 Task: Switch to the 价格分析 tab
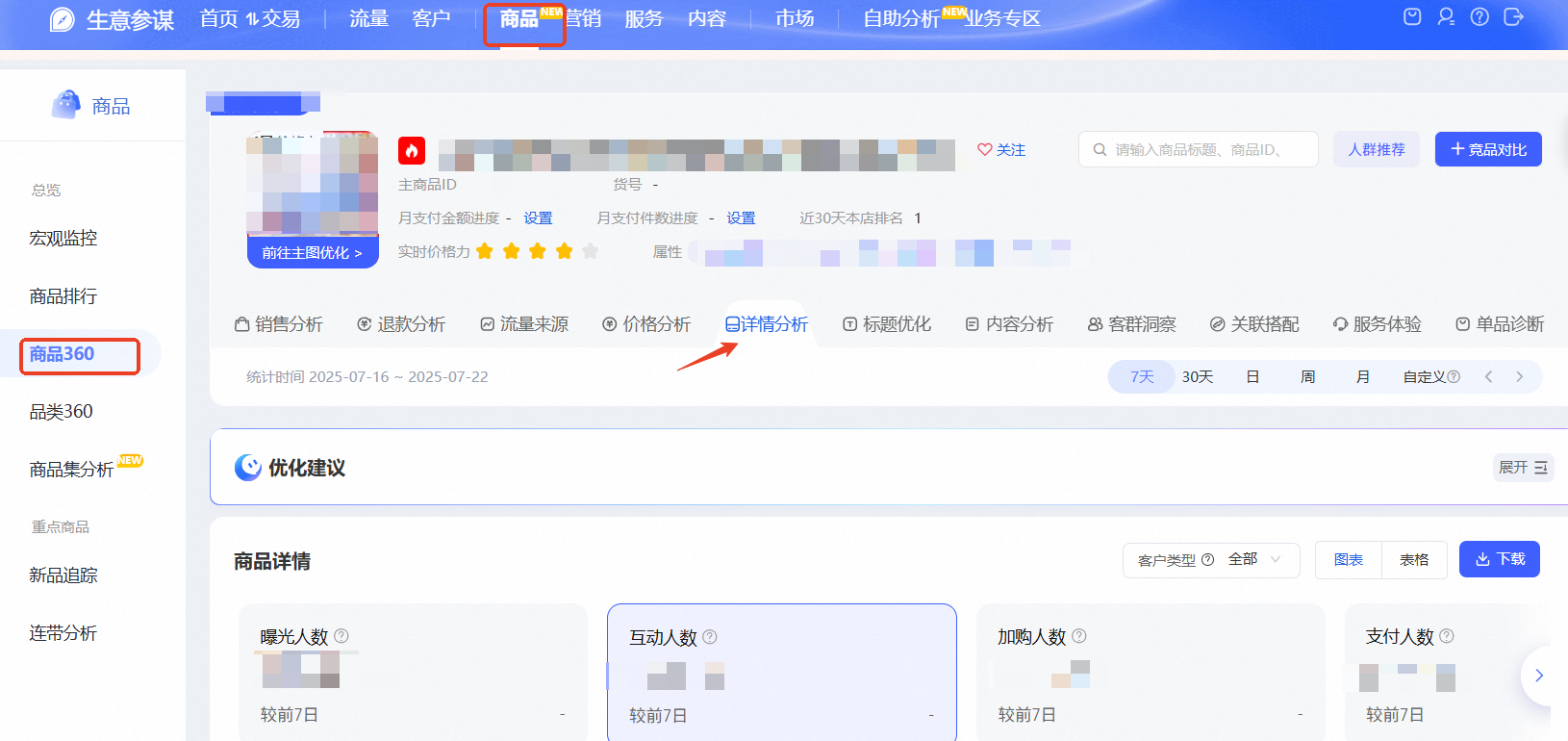coord(646,324)
